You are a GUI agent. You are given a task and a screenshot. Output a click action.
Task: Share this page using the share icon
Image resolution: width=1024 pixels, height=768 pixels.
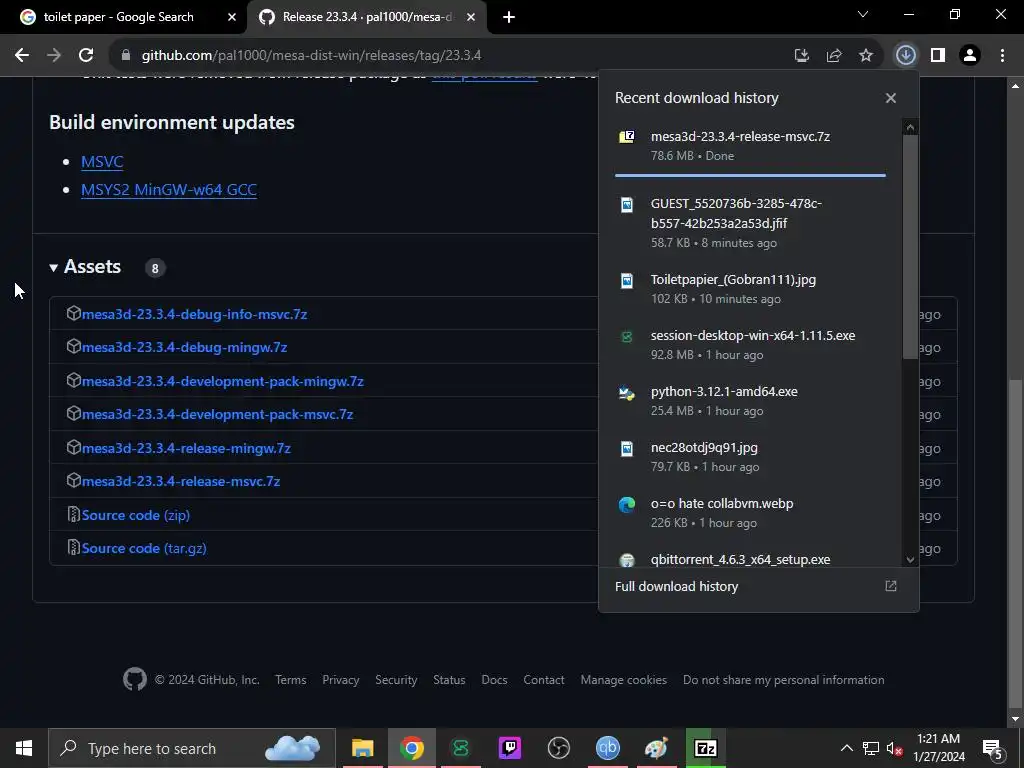click(834, 56)
